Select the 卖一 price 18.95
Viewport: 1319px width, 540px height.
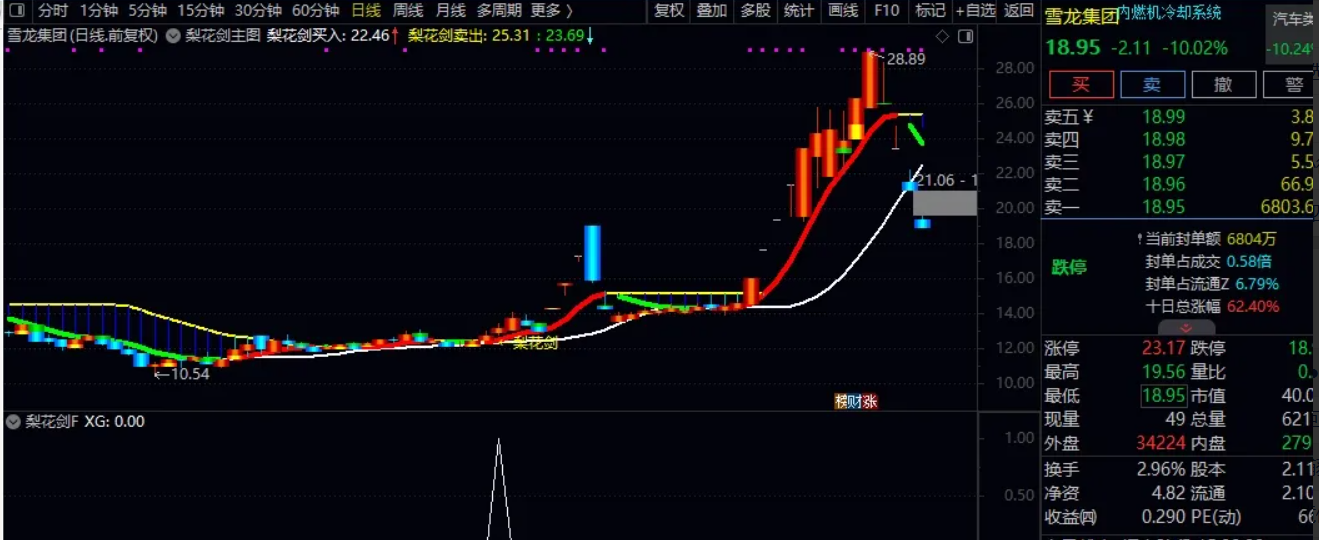[1163, 208]
